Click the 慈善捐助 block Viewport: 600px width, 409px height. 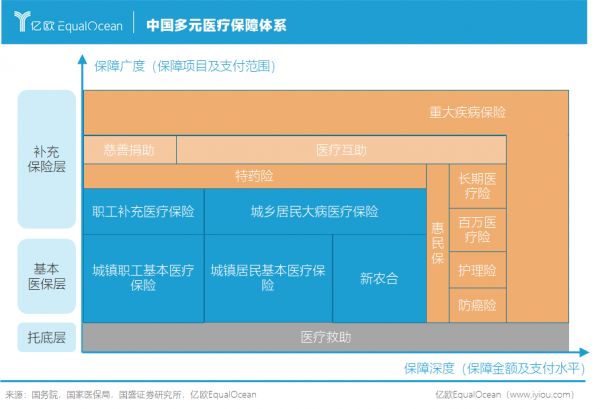(x=129, y=150)
